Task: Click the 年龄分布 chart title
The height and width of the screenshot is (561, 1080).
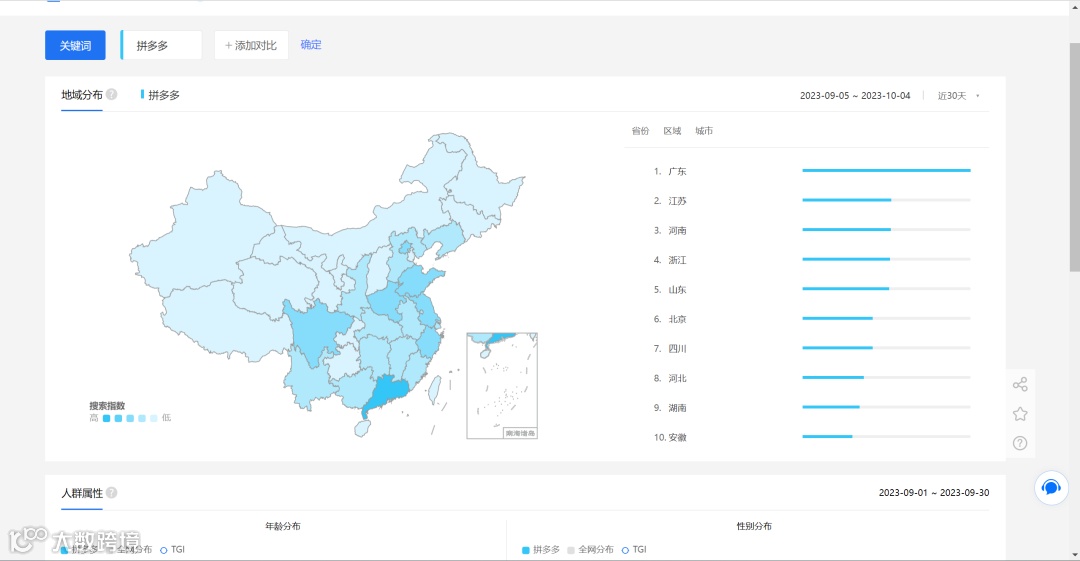Action: pos(282,527)
